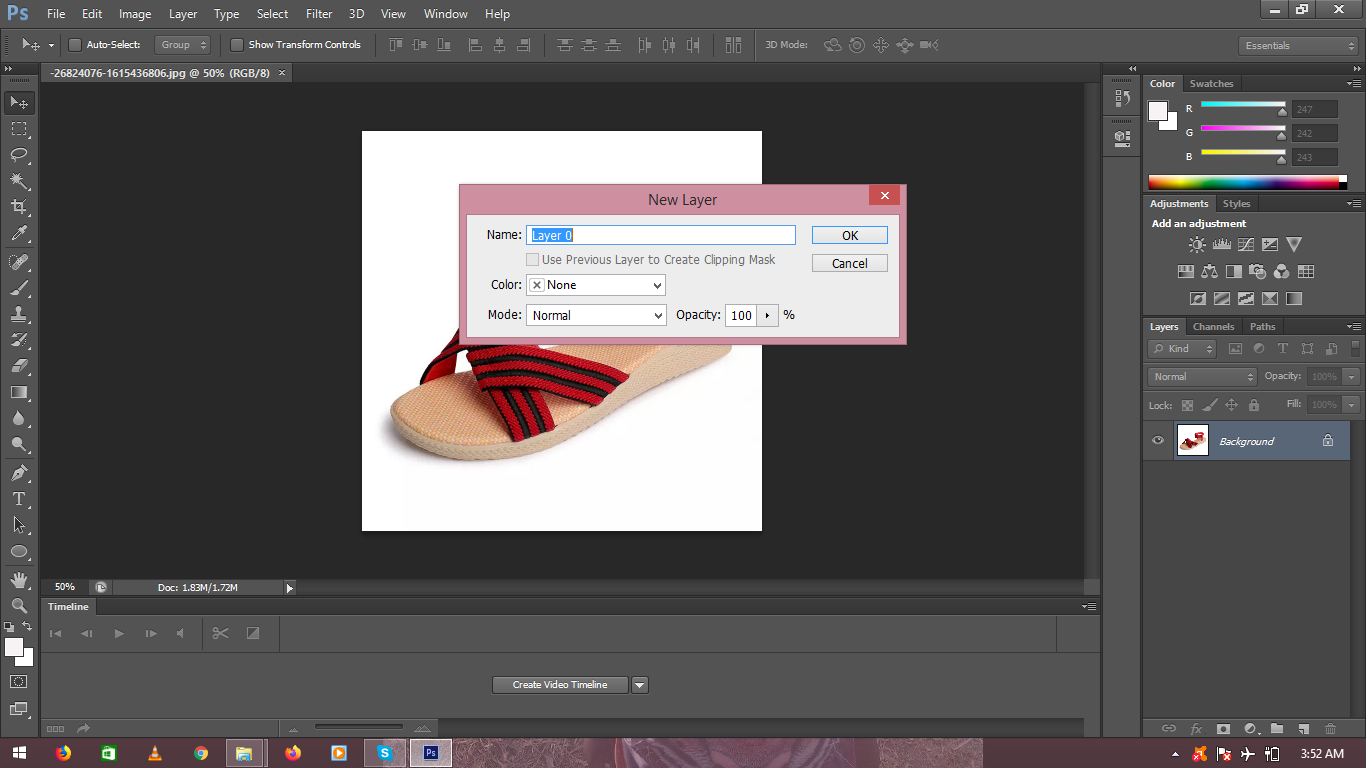This screenshot has width=1366, height=768.
Task: Click the Create Video Timeline button
Action: (560, 685)
